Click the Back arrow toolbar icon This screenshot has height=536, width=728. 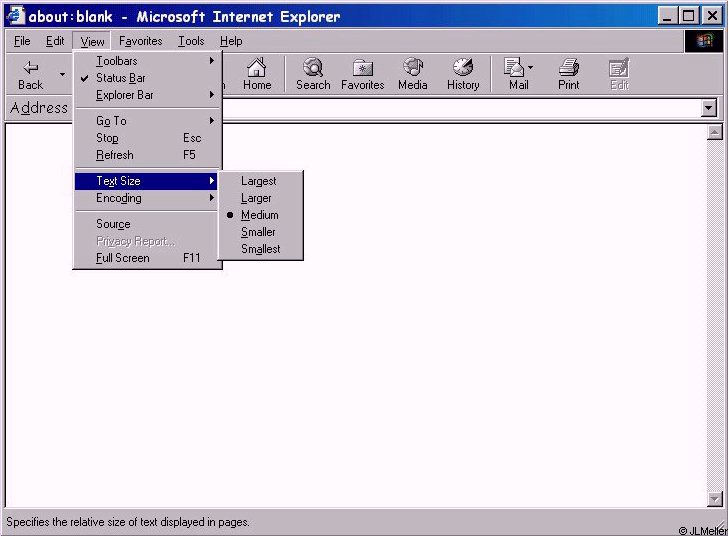coord(31,68)
